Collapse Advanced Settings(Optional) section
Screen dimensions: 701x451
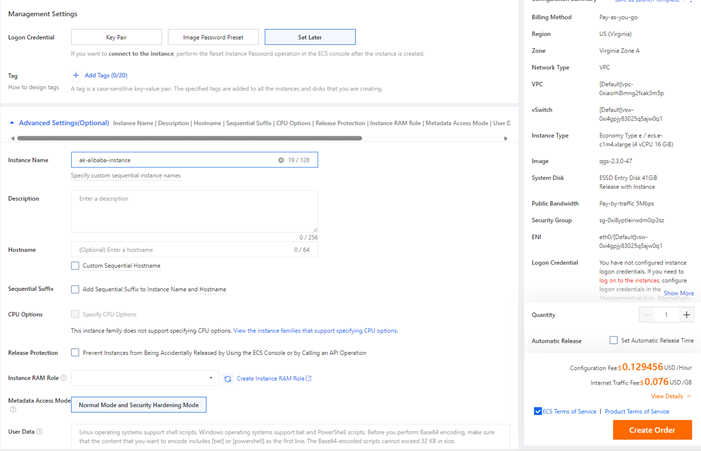64,122
